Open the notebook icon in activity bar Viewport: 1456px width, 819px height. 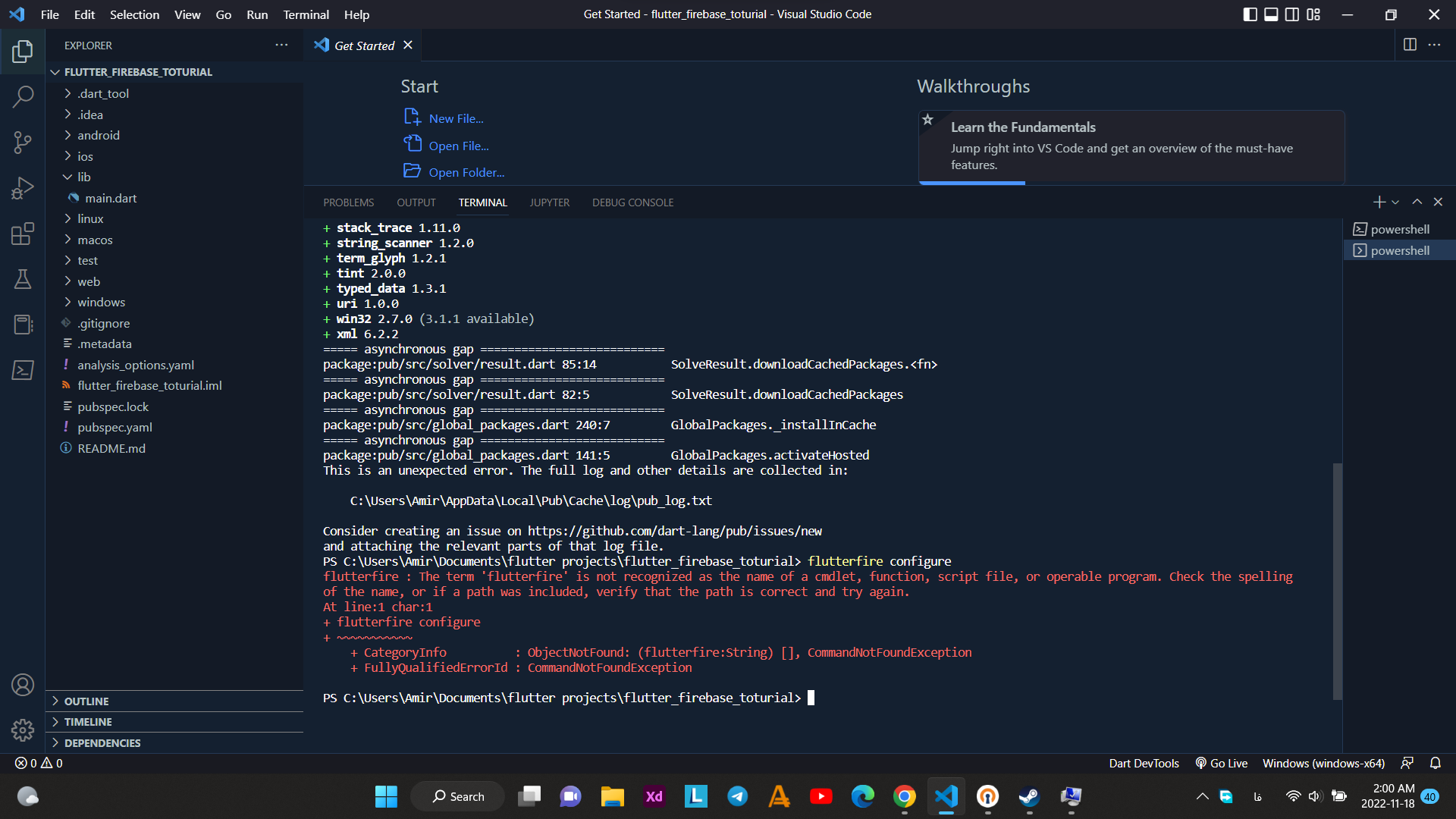(23, 325)
